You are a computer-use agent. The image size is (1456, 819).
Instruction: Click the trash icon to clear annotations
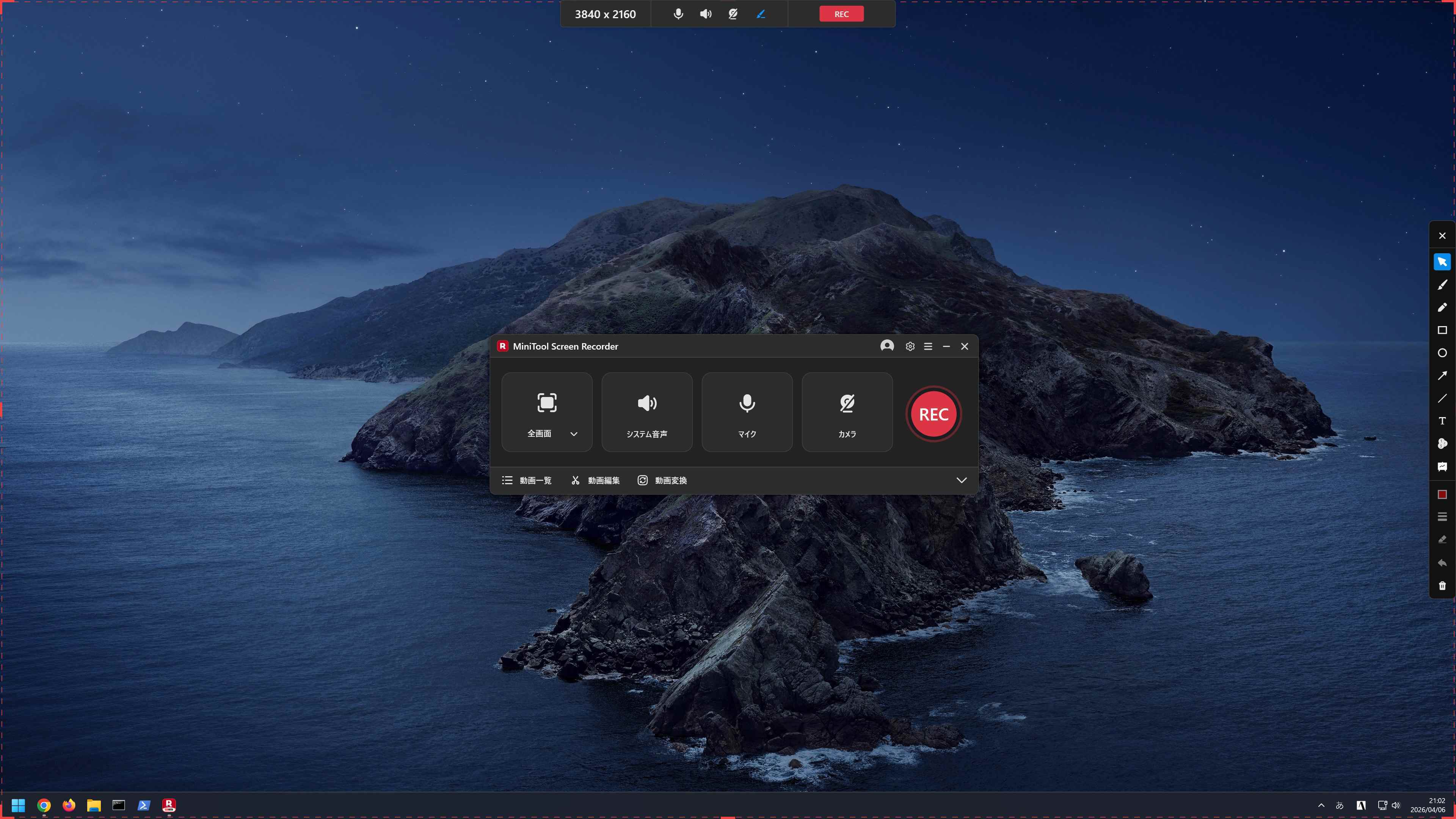pos(1442,585)
